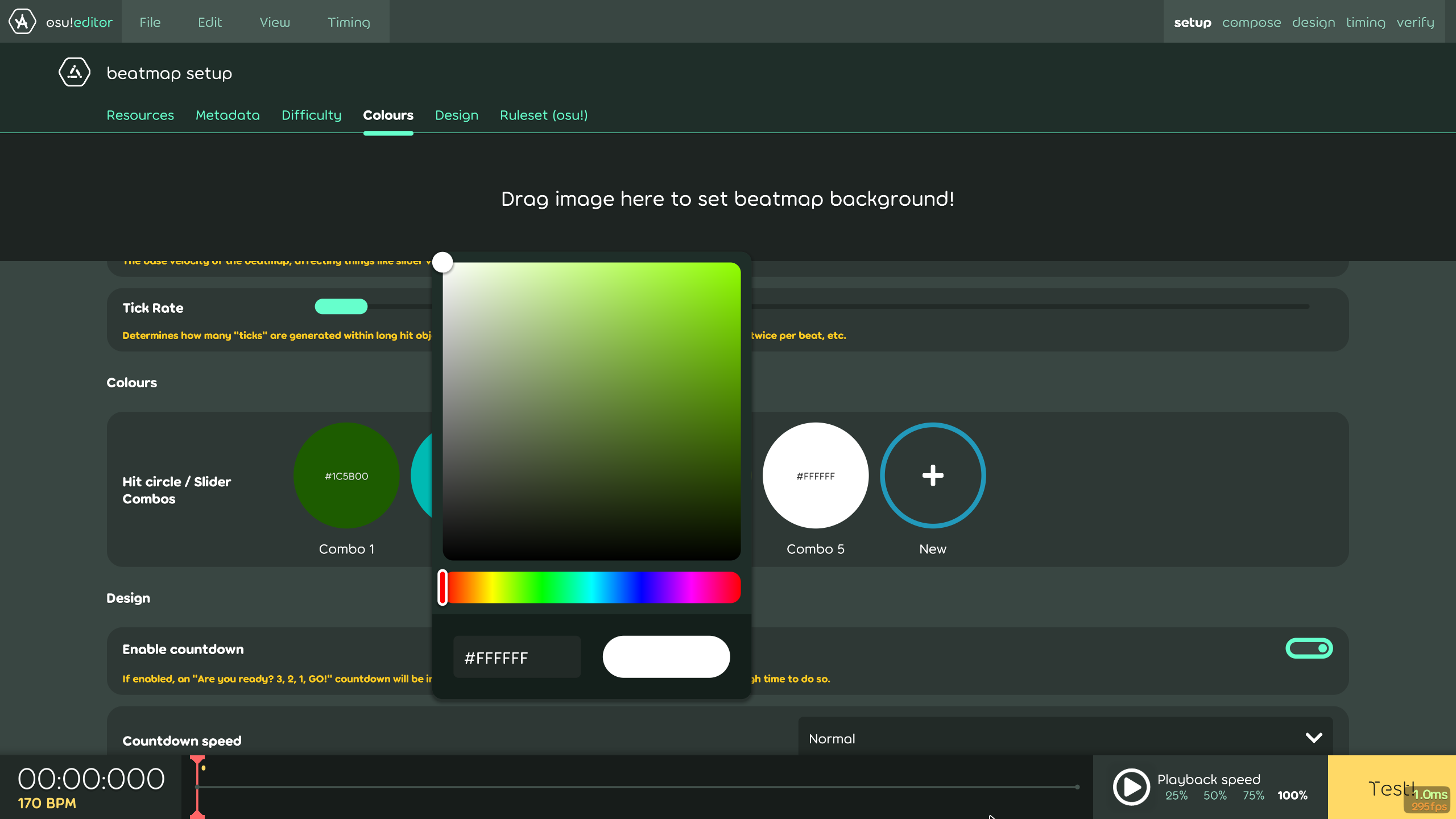Screen dimensions: 1456x819
Task: Switch to the Metadata tab
Action: pos(227,115)
